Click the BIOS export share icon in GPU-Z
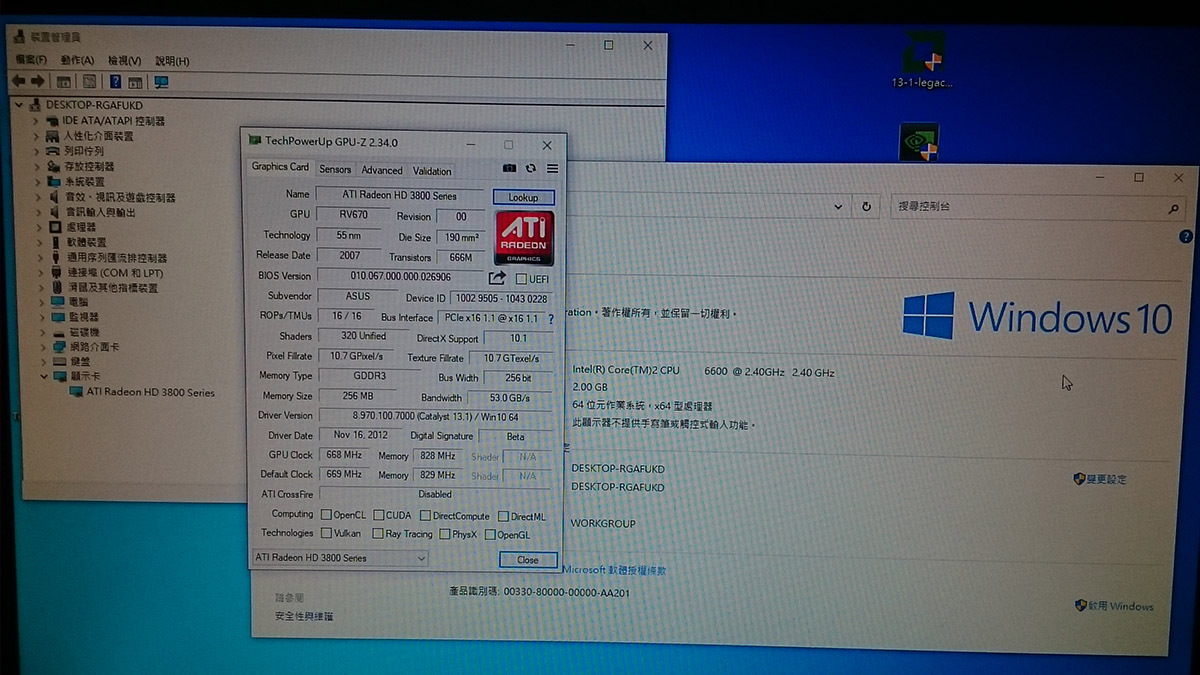 point(497,278)
